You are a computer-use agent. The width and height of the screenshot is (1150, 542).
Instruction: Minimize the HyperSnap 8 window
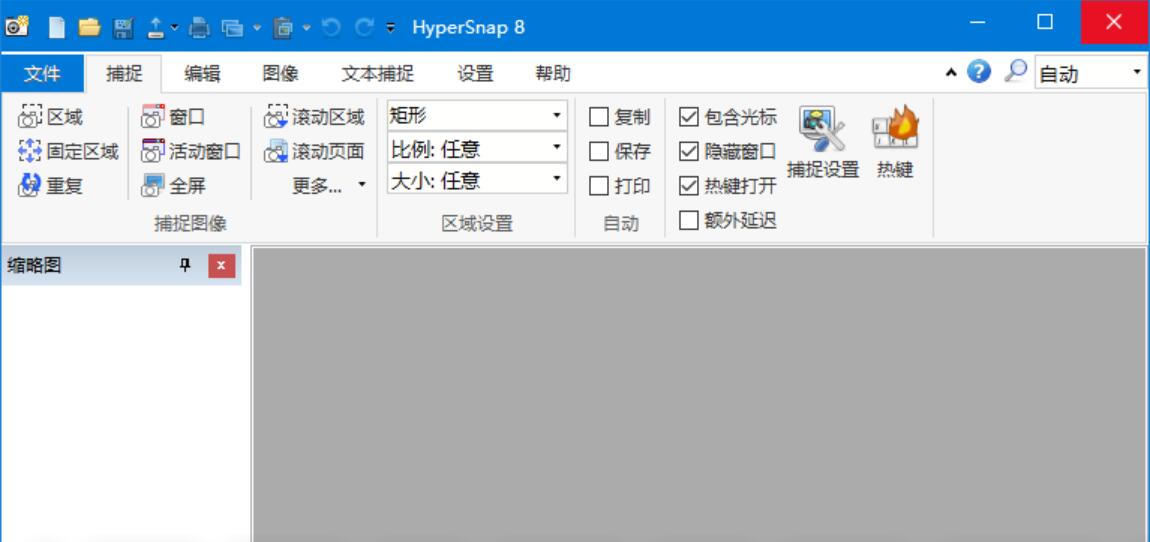pyautogui.click(x=977, y=23)
